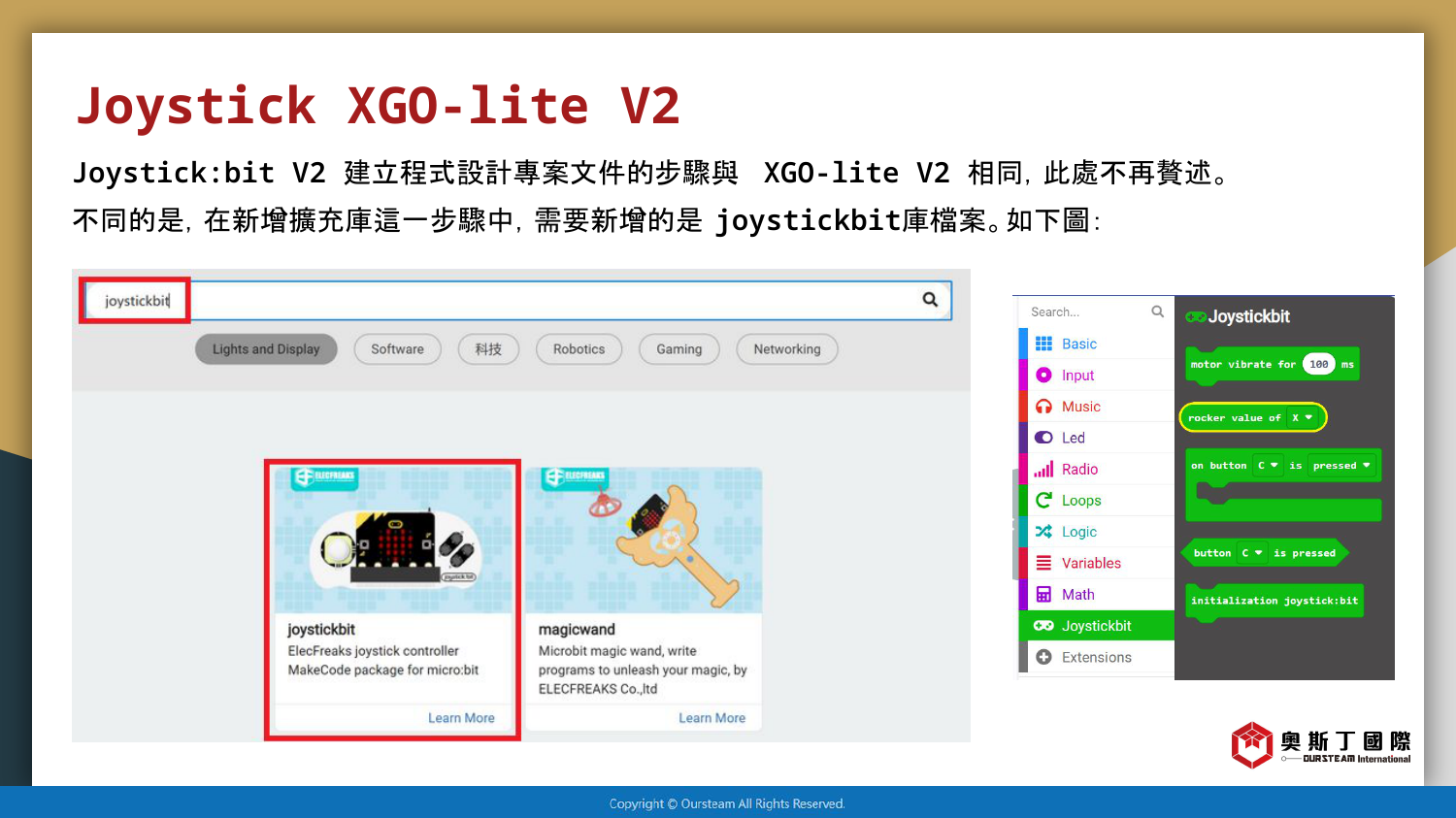This screenshot has width=1456, height=818.
Task: Open the X axis dropdown in rocker block
Action: [1302, 417]
